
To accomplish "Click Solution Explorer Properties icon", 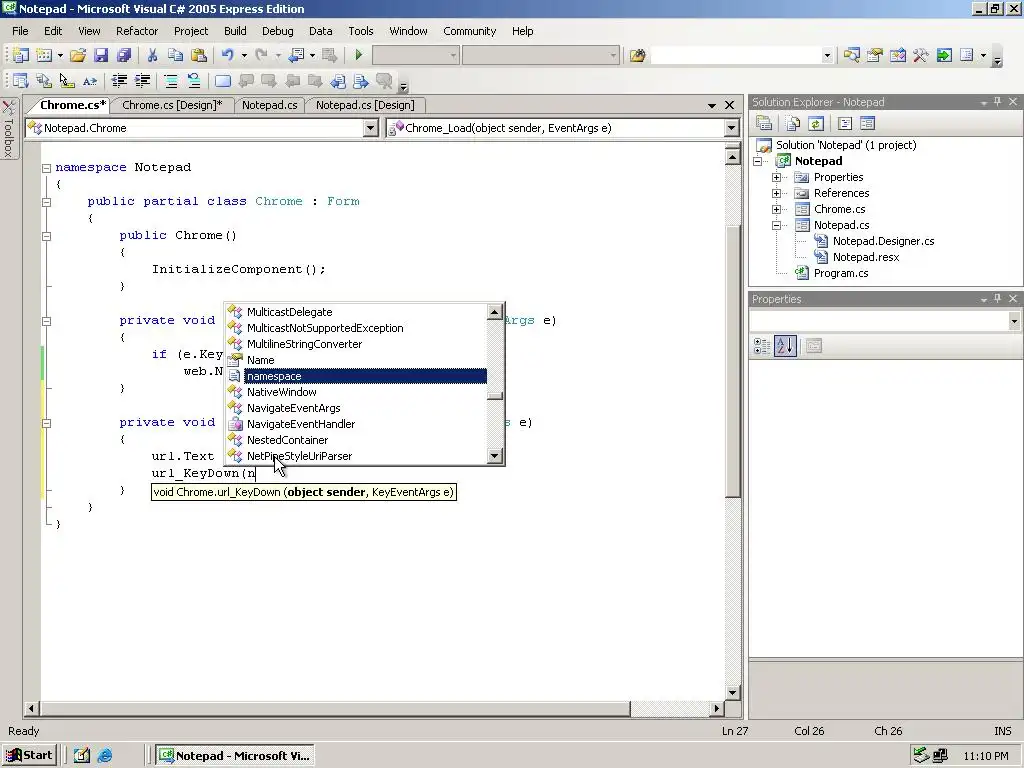I will (764, 123).
